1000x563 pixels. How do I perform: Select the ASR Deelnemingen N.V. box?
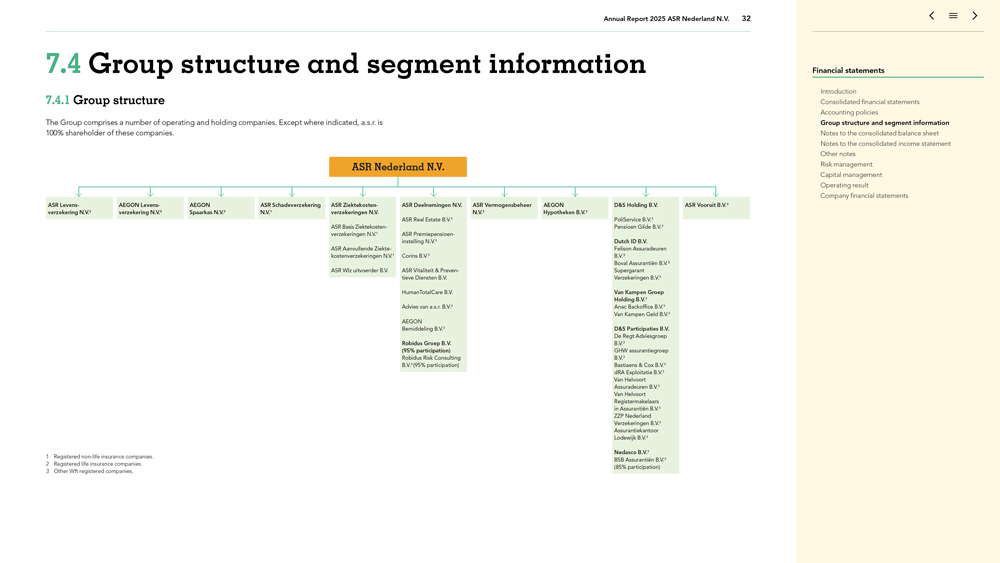(x=432, y=205)
